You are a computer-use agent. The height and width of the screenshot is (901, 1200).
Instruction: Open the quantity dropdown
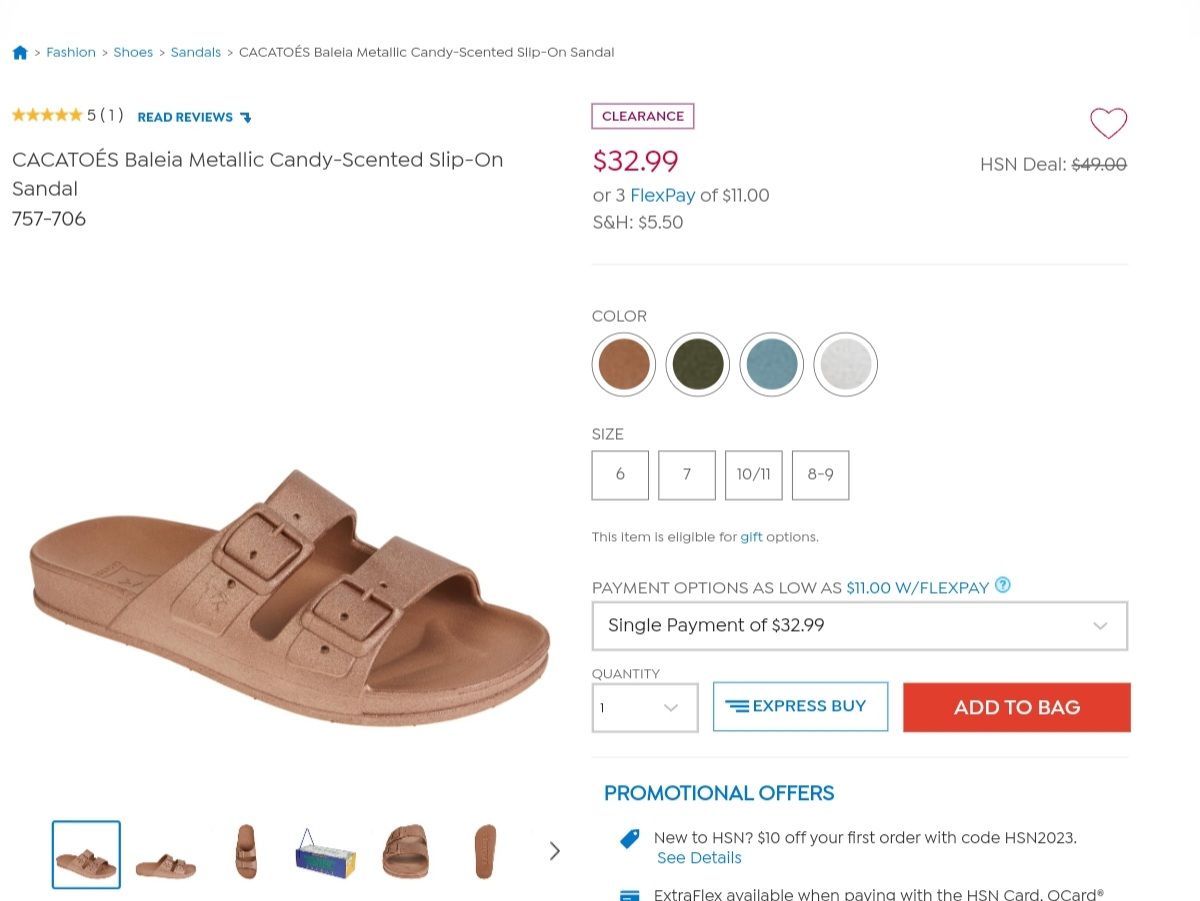644,706
